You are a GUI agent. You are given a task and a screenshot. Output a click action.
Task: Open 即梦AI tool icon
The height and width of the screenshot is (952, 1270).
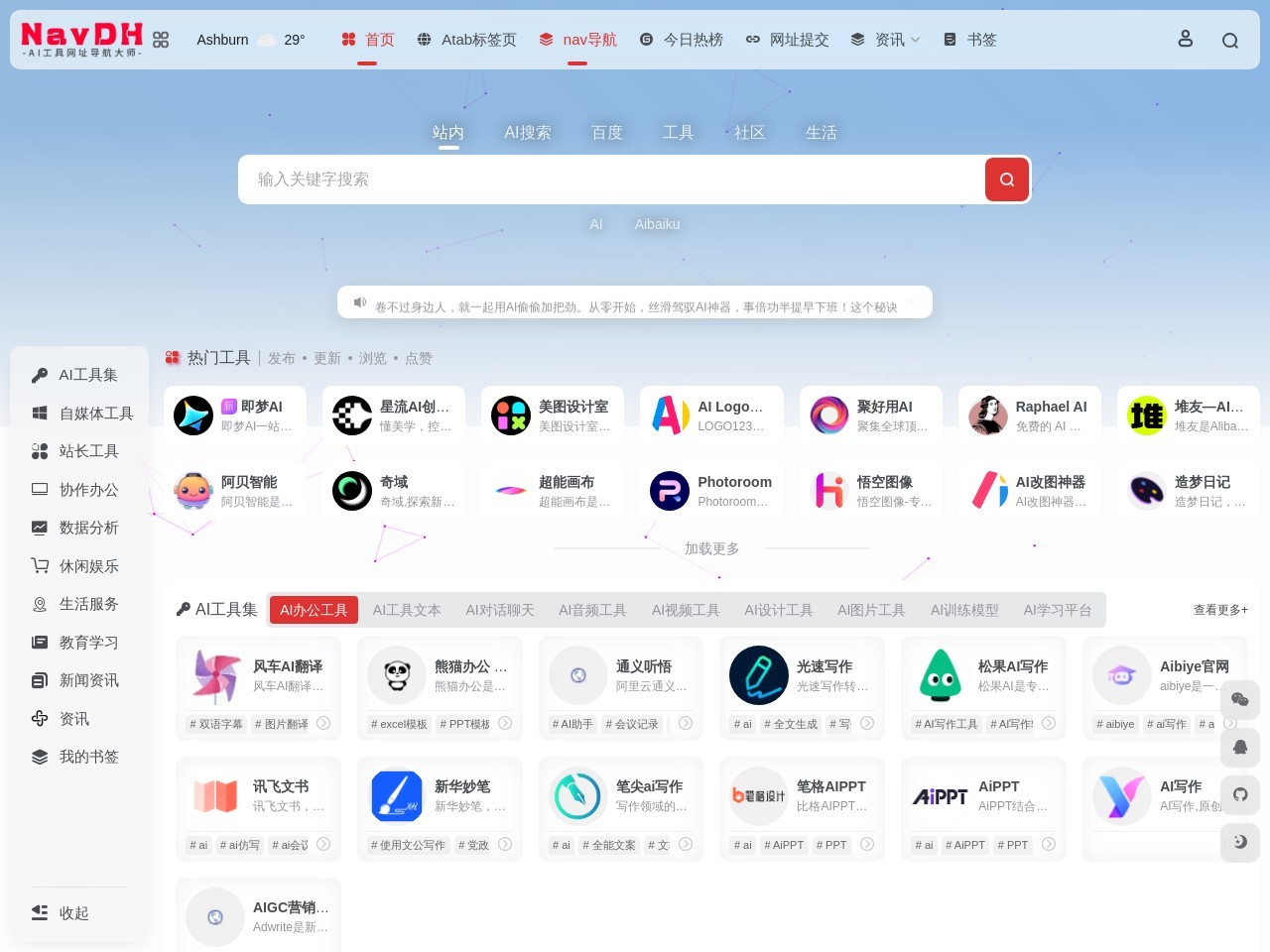[x=193, y=416]
